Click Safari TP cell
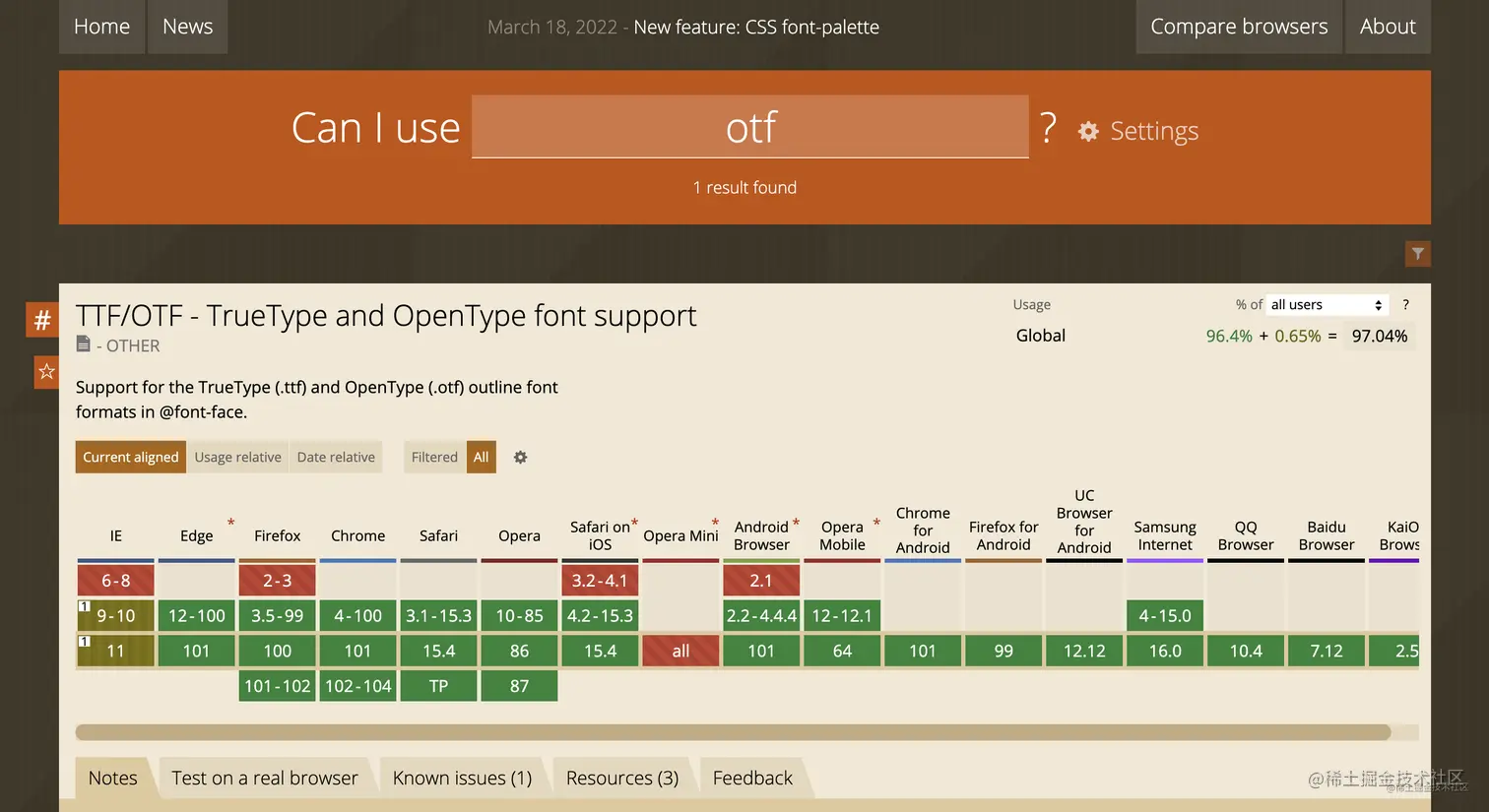Screen dimensions: 1489x812 [439, 686]
